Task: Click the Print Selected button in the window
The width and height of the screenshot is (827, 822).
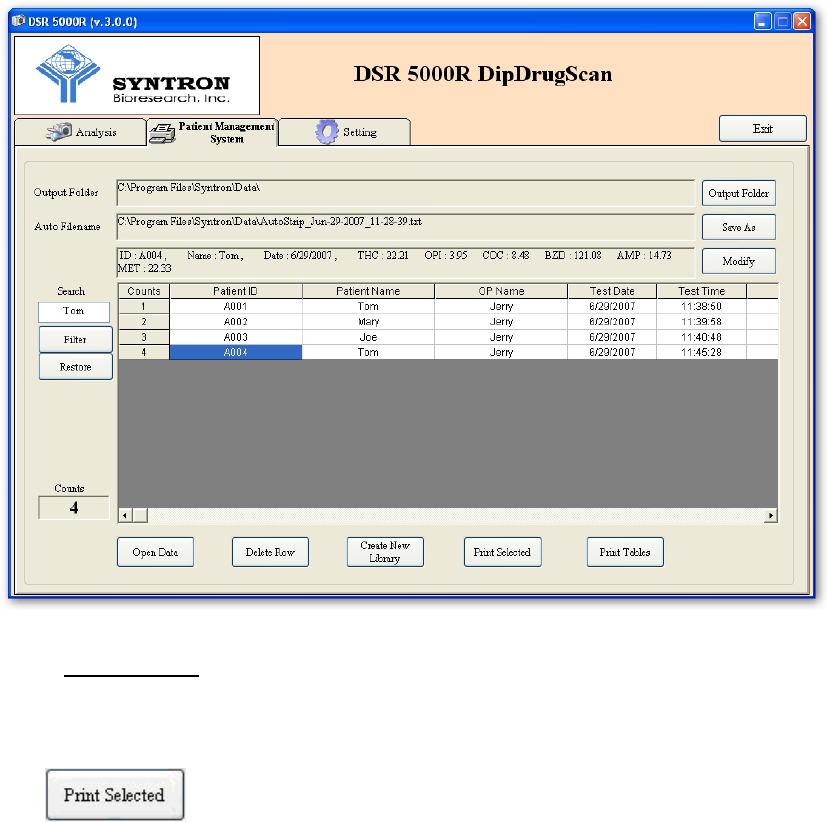Action: [x=502, y=552]
